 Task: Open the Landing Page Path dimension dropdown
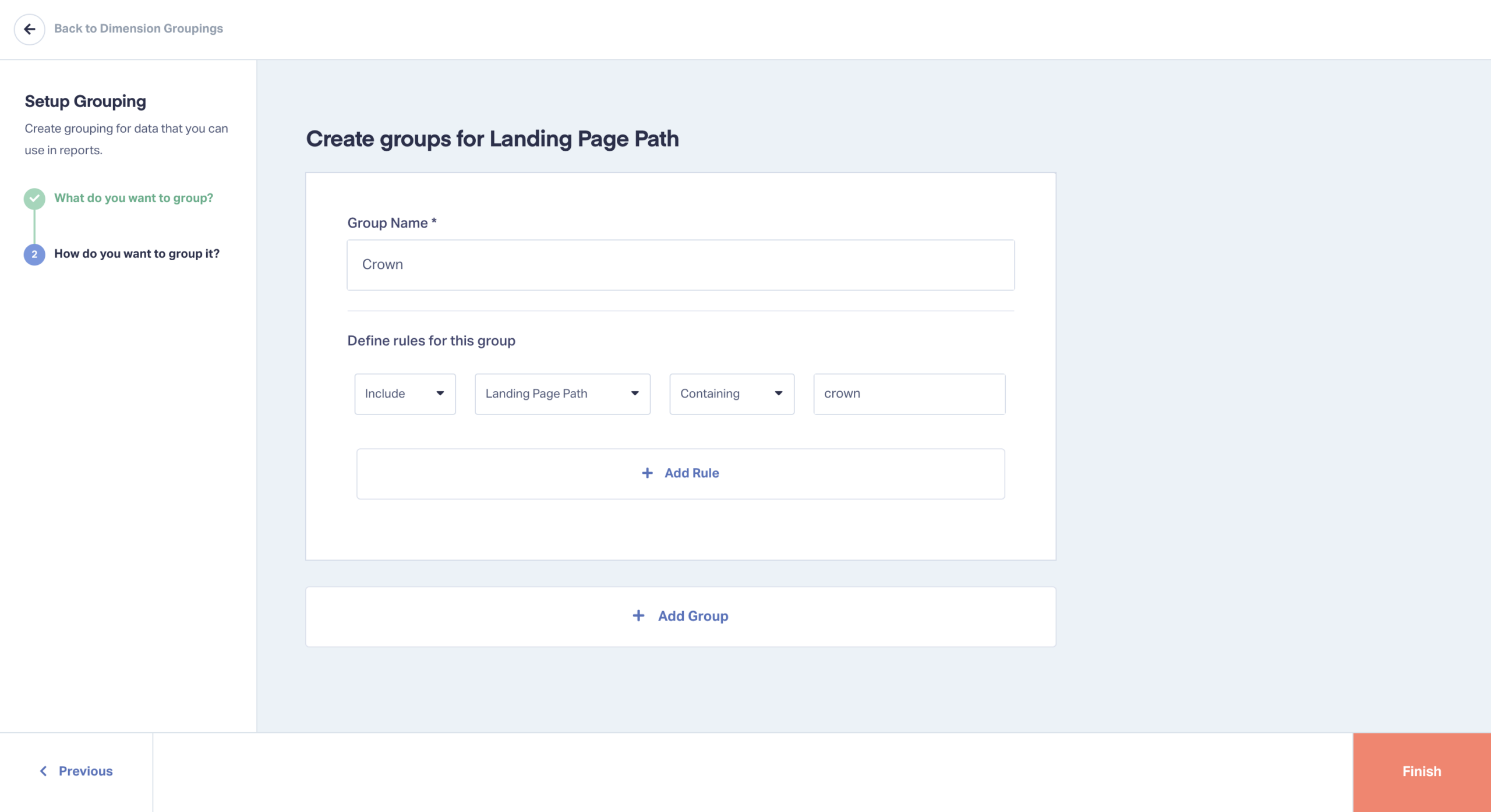pyautogui.click(x=562, y=394)
